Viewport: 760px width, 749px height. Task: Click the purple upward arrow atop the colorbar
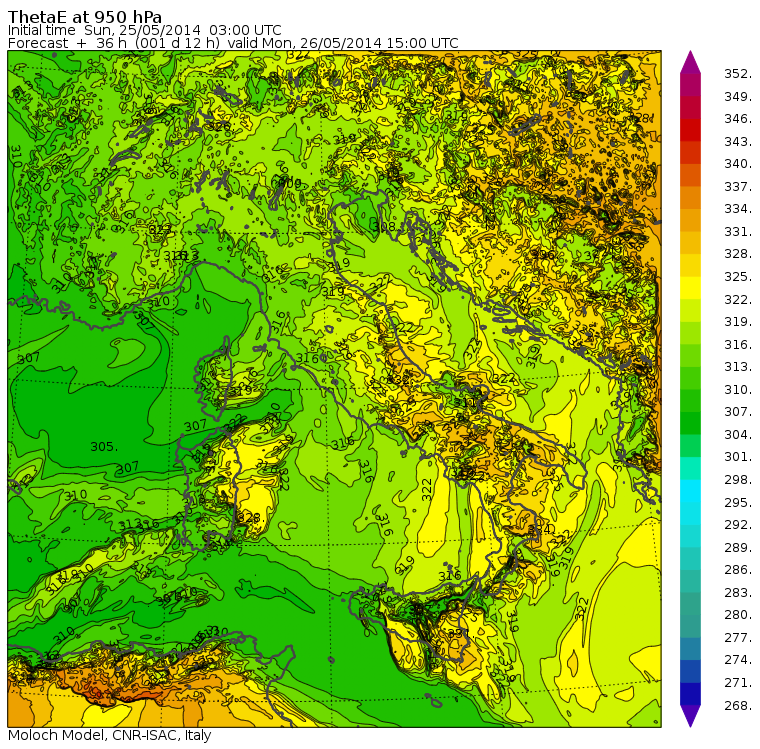click(x=690, y=62)
